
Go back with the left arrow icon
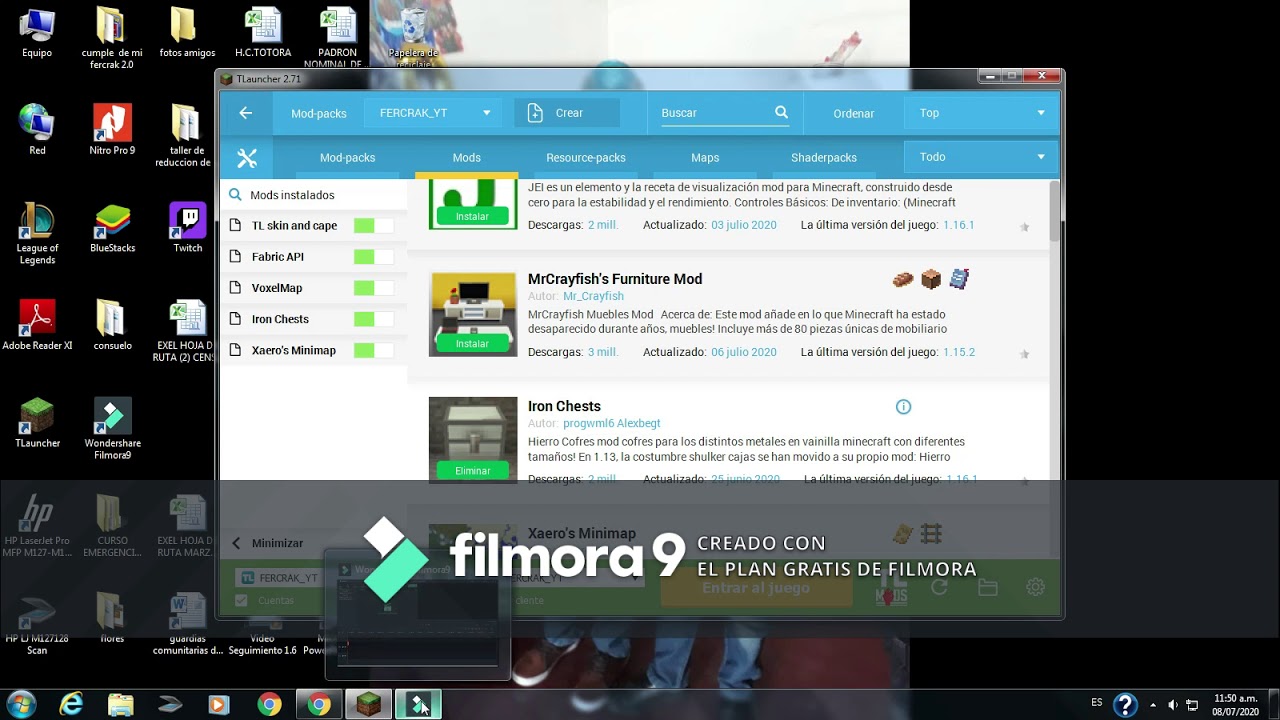[x=245, y=113]
